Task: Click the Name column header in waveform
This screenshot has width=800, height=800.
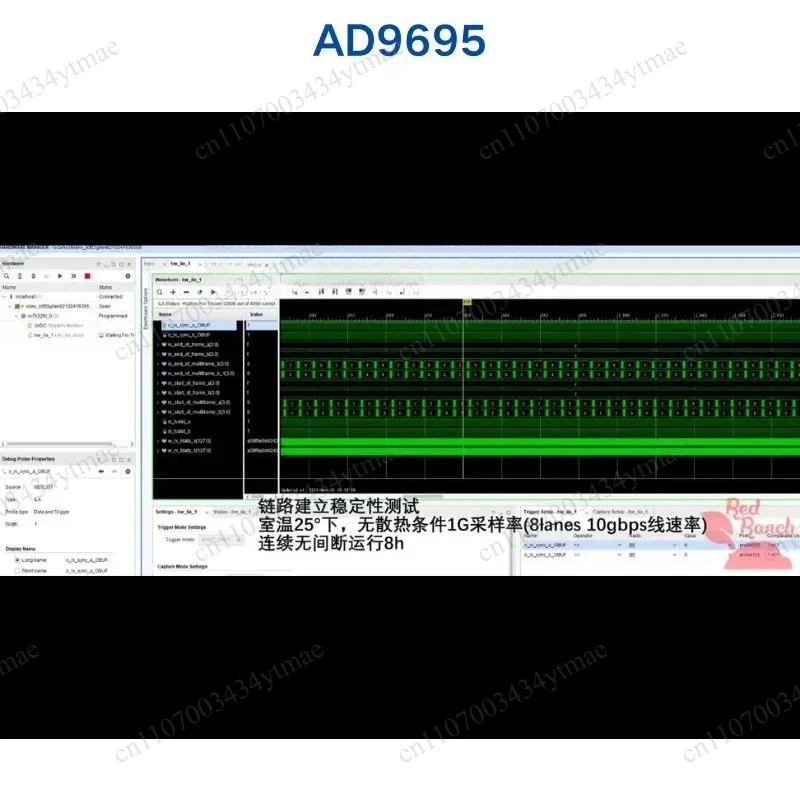Action: tap(165, 315)
